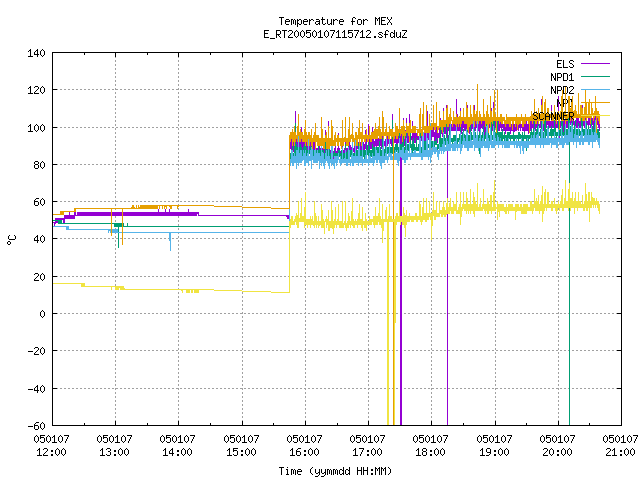The height and width of the screenshot is (480, 640).
Task: Click the 16:00 x-axis tick label
Action: click(304, 452)
